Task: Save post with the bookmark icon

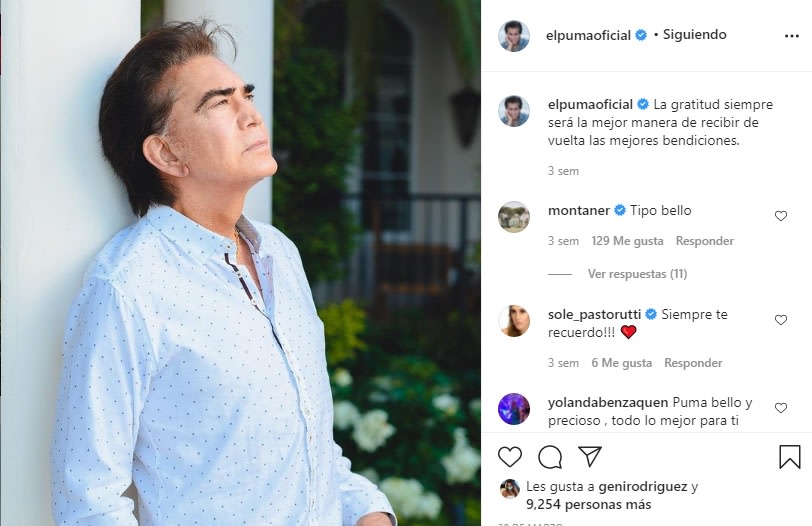Action: (790, 457)
